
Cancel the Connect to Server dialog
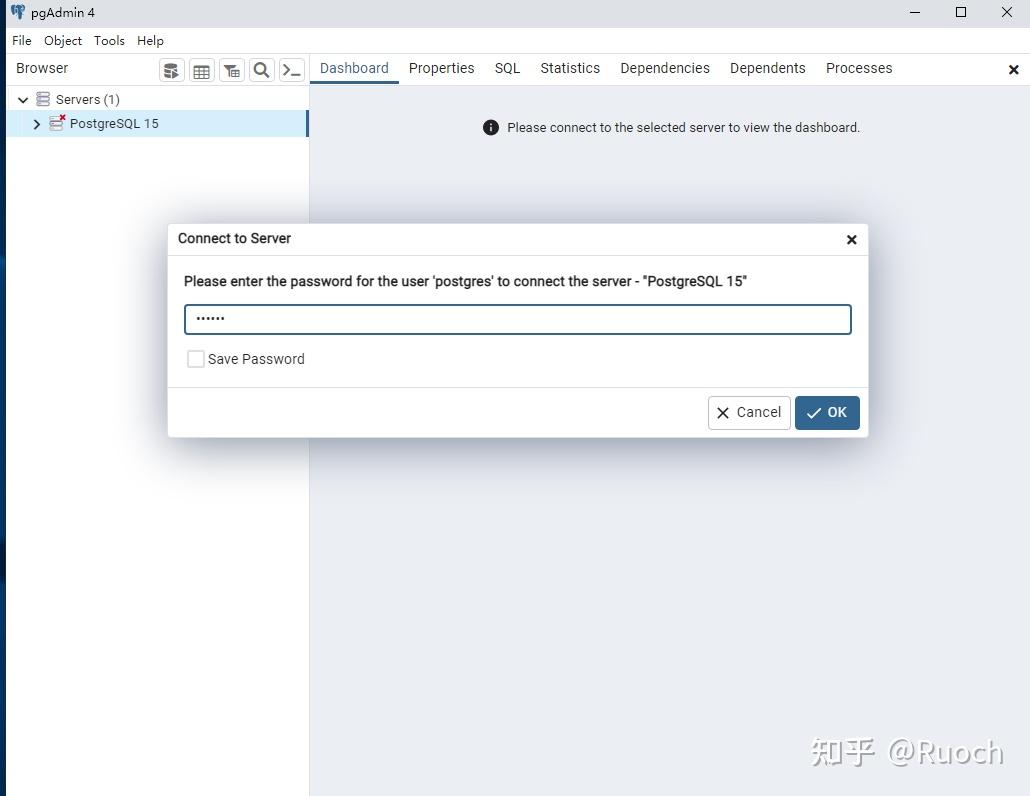[748, 412]
